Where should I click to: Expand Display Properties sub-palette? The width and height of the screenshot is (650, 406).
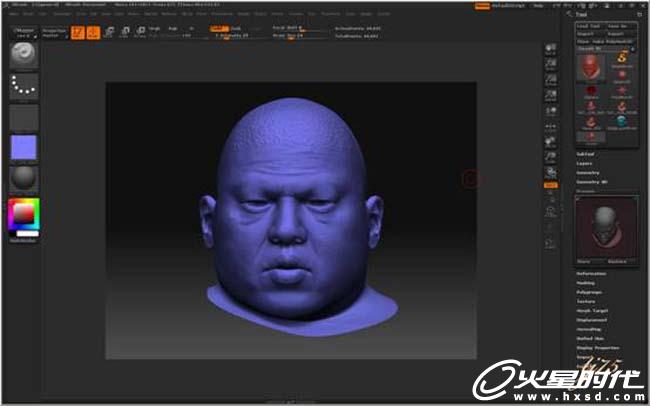598,348
